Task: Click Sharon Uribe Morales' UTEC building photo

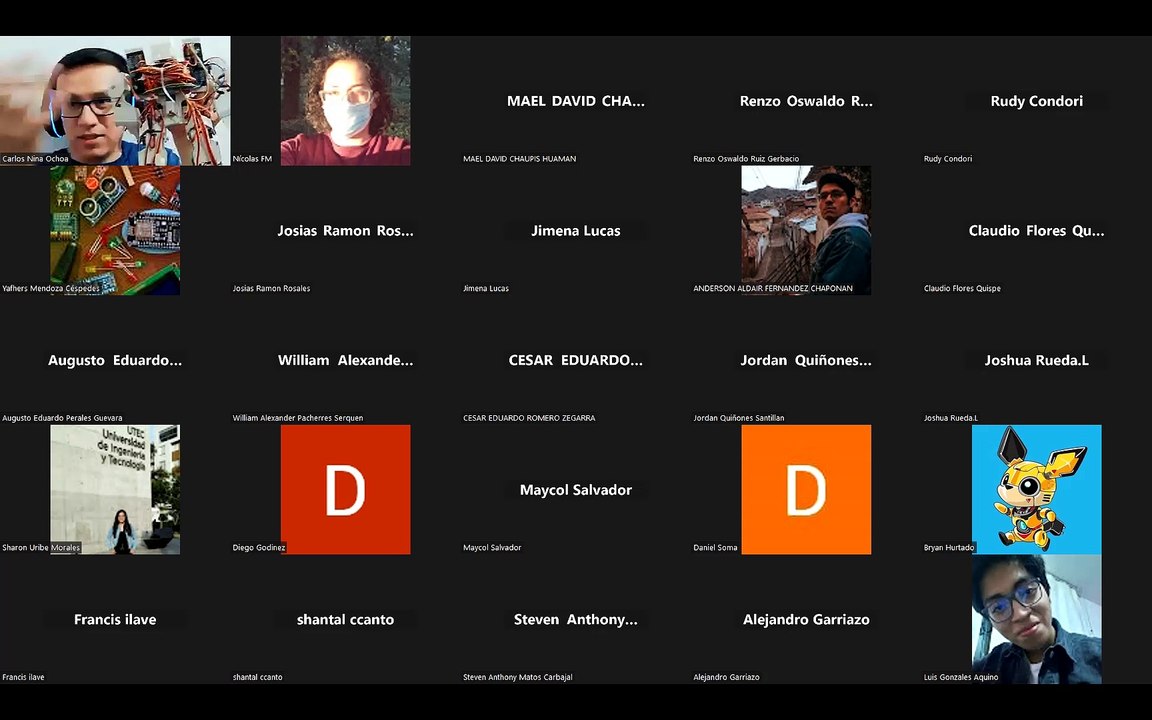Action: [115, 489]
